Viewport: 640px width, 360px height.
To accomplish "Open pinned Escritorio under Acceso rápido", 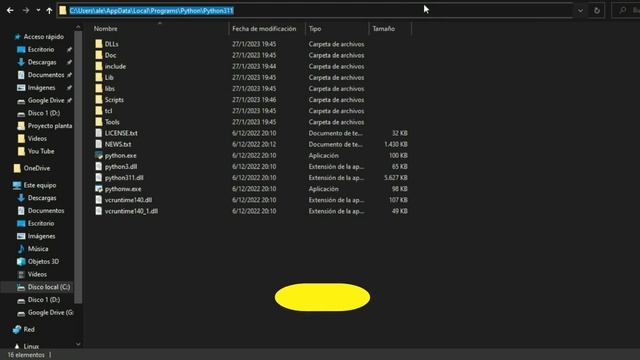I will 41,49.
